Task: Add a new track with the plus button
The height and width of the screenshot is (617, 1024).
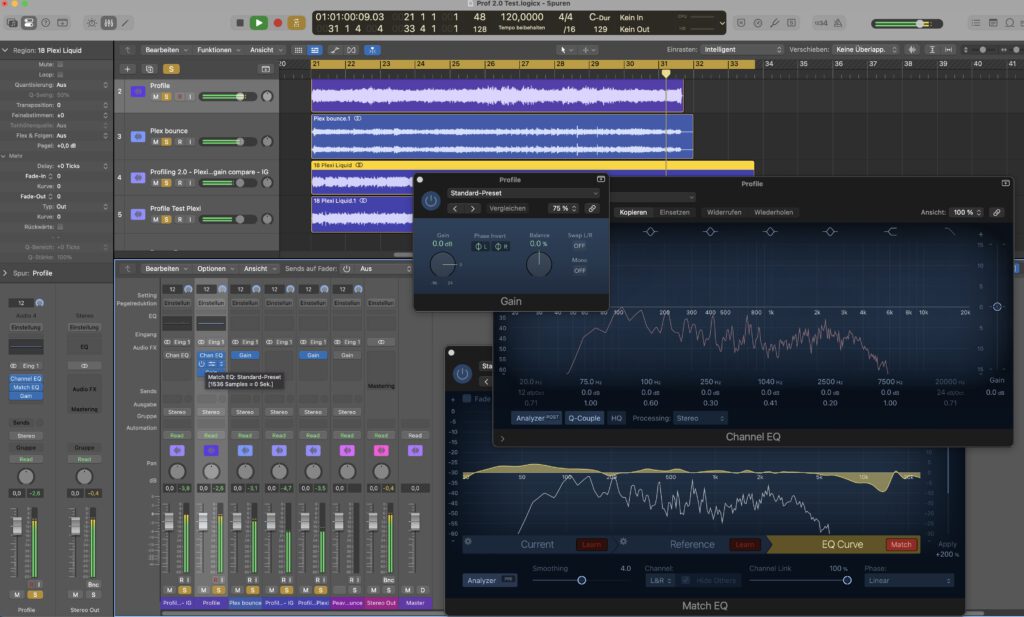Action: (x=127, y=69)
